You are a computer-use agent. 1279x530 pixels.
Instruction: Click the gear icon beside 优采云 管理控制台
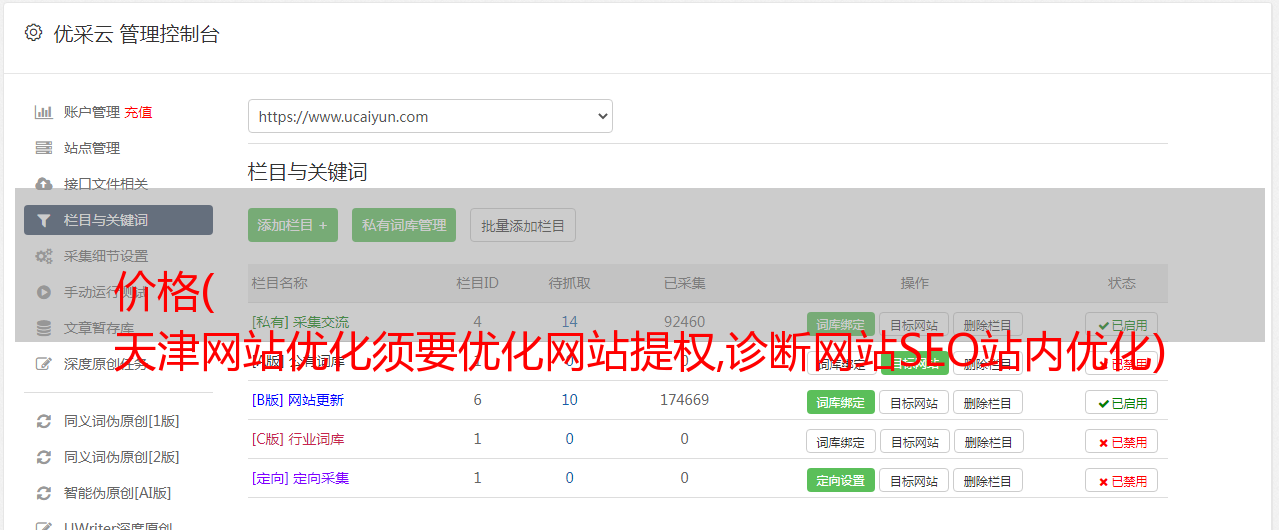pos(33,33)
